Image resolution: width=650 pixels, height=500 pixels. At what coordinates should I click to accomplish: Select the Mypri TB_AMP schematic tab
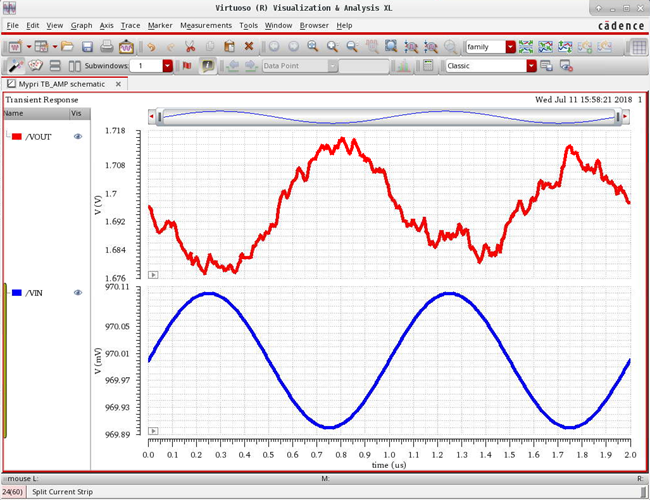click(61, 84)
